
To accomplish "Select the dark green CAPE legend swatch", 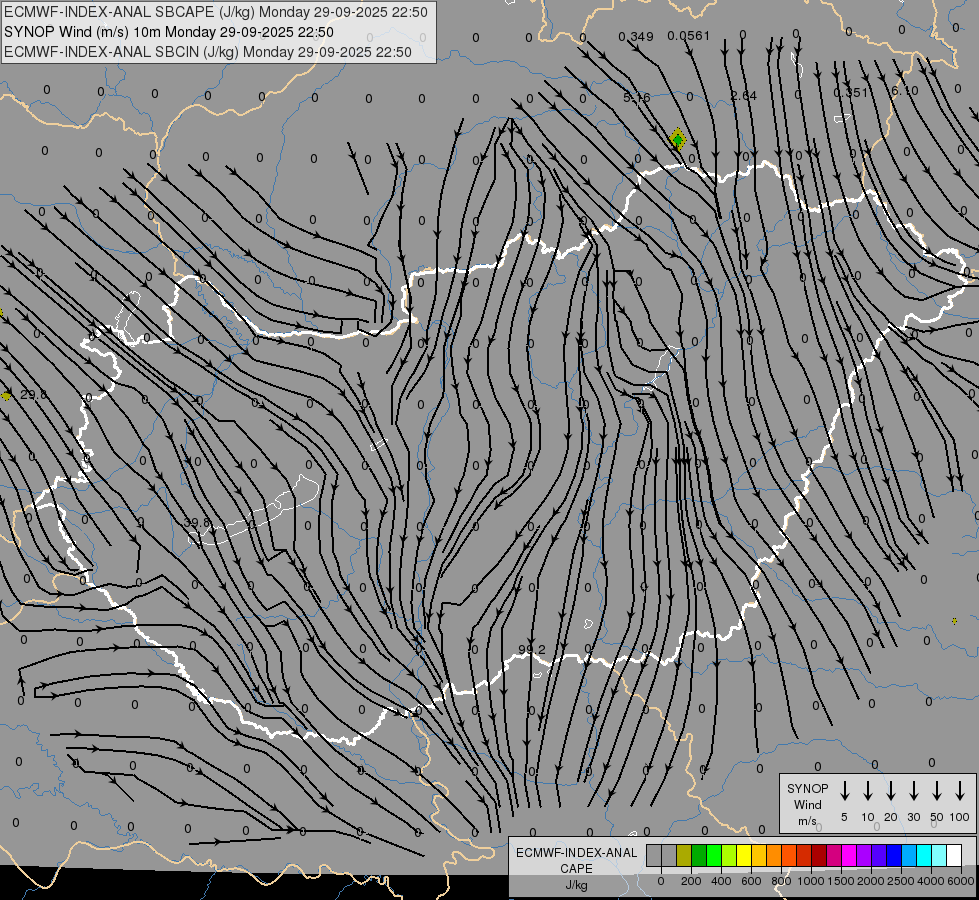I will 699,855.
